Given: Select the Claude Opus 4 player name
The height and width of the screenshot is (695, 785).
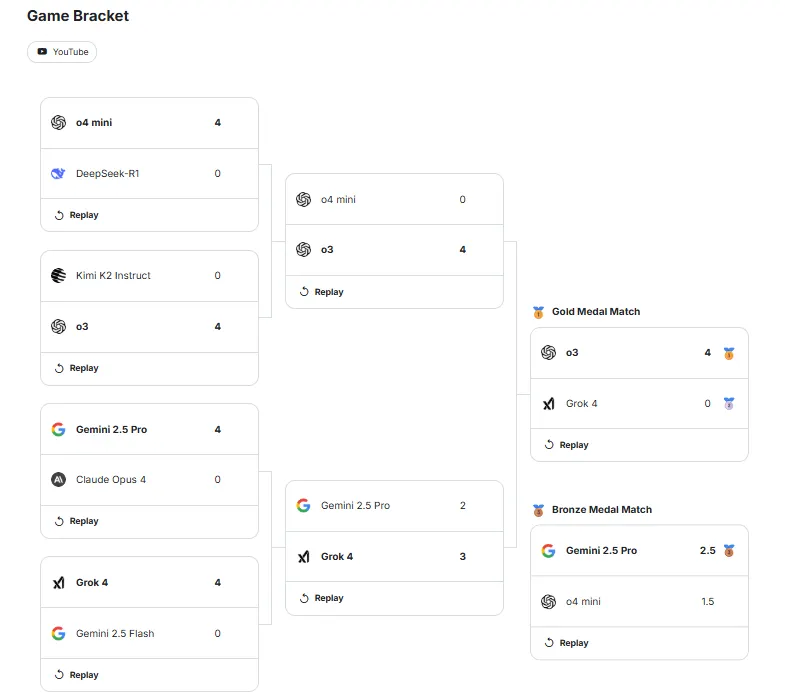Looking at the screenshot, I should 111,480.
